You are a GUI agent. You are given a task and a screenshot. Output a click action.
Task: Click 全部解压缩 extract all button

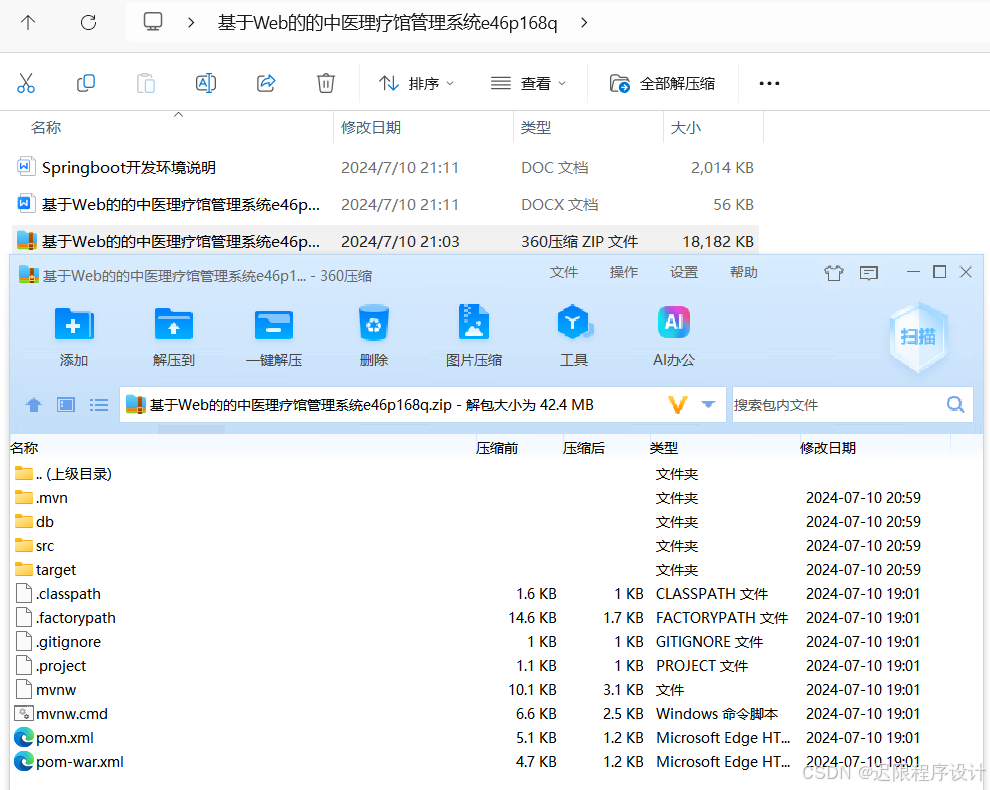(663, 83)
